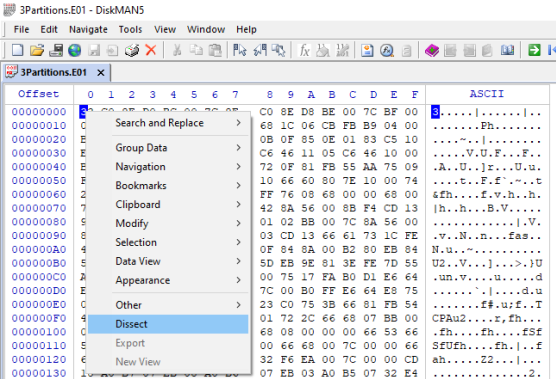Expand the Group Data submenu
The image size is (557, 380).
(x=168, y=148)
